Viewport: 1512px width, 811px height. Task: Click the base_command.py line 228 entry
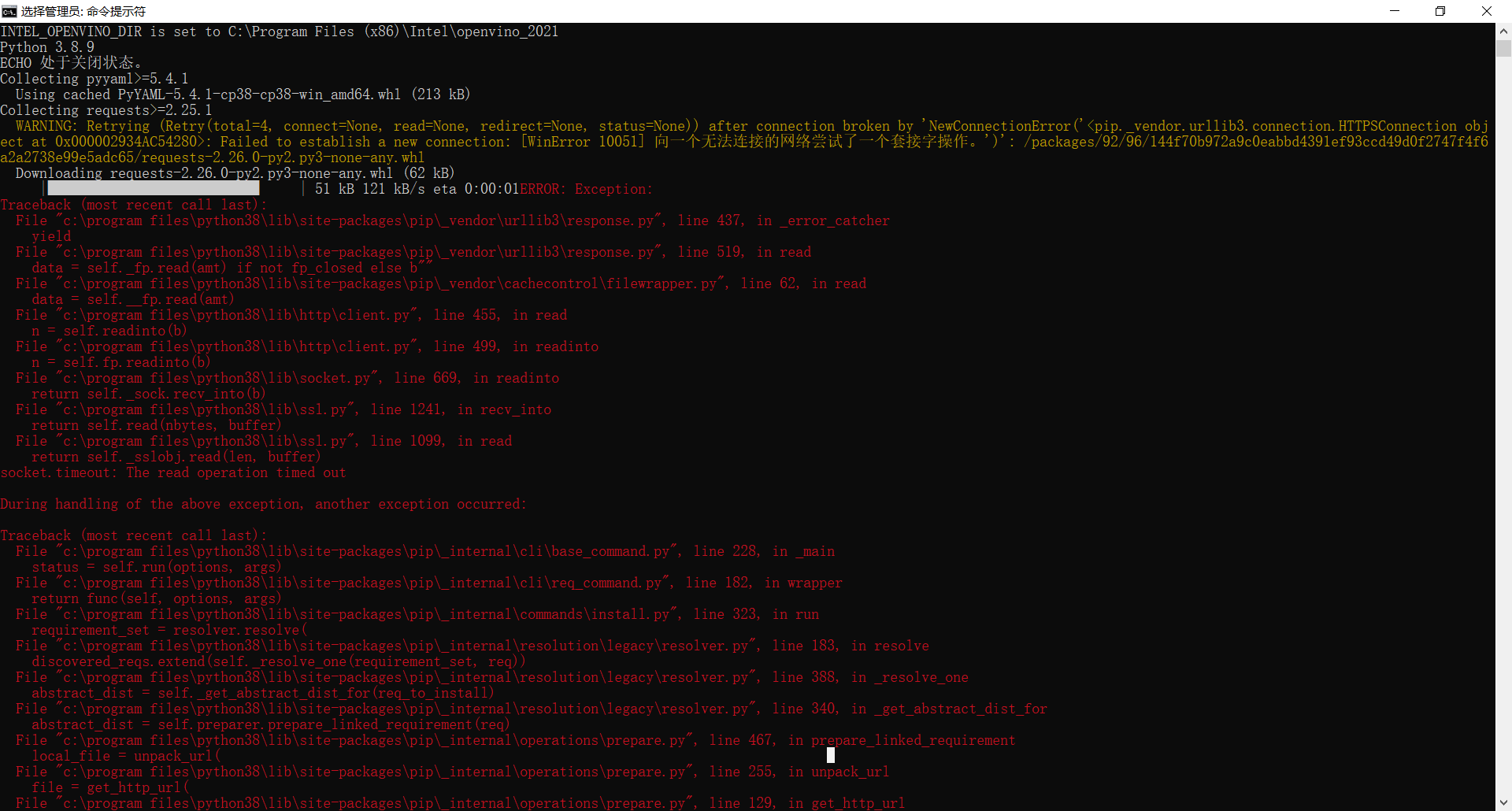[425, 551]
